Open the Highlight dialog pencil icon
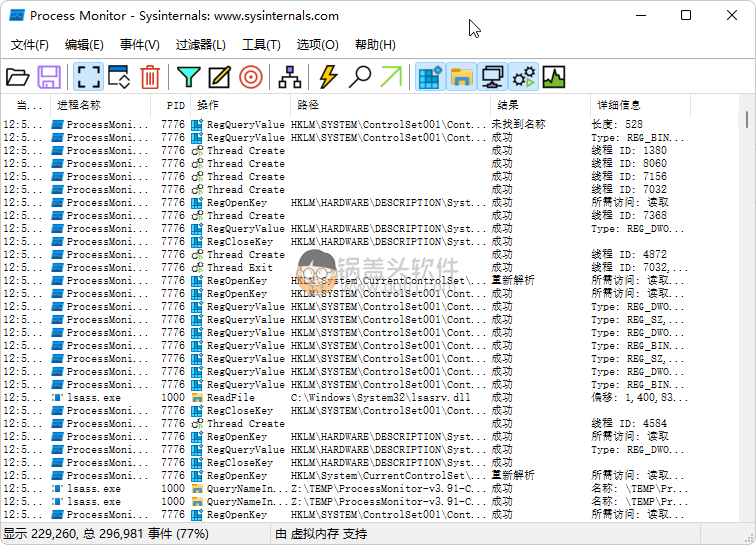The width and height of the screenshot is (756, 545). (220, 77)
